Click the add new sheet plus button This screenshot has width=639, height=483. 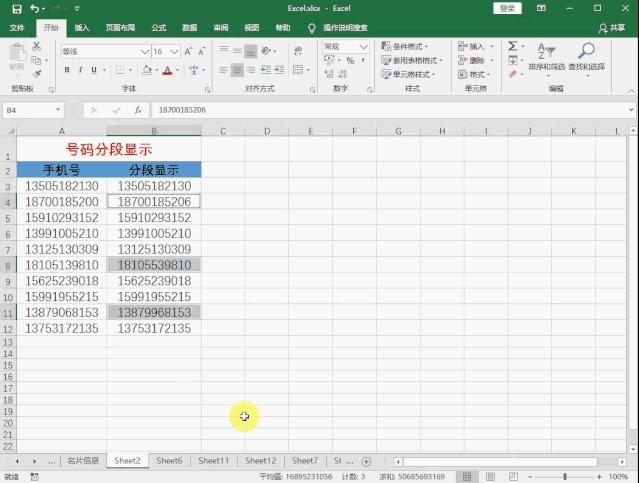coord(366,461)
